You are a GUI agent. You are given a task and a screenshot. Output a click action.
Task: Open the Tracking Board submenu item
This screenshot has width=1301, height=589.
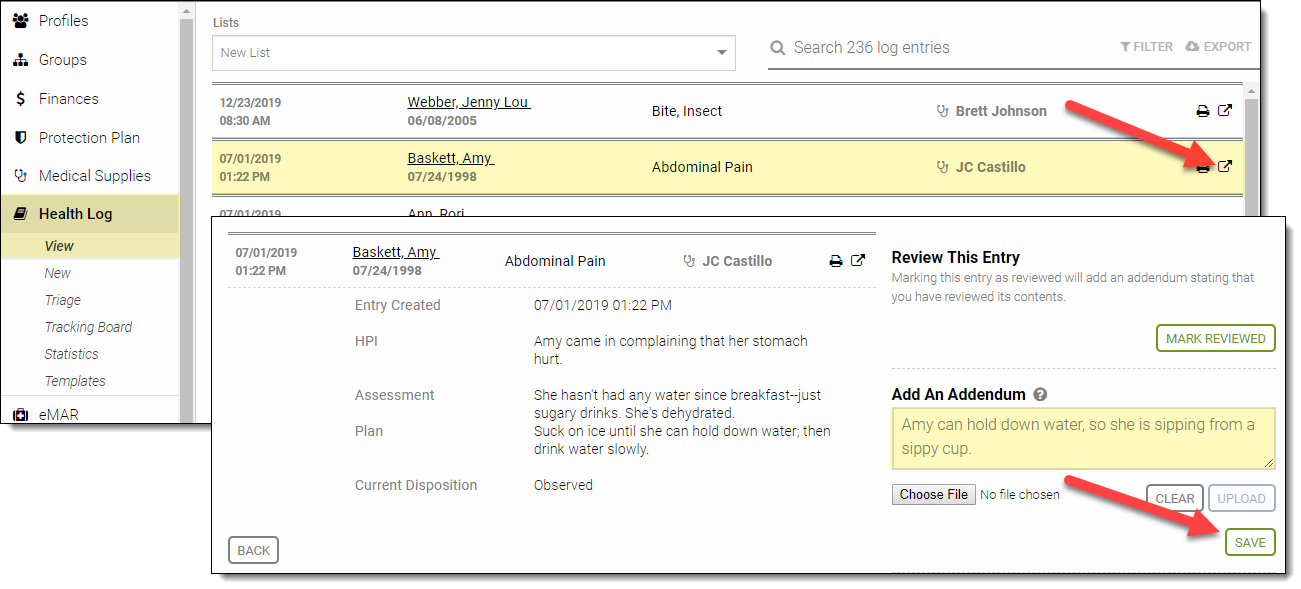click(x=88, y=327)
